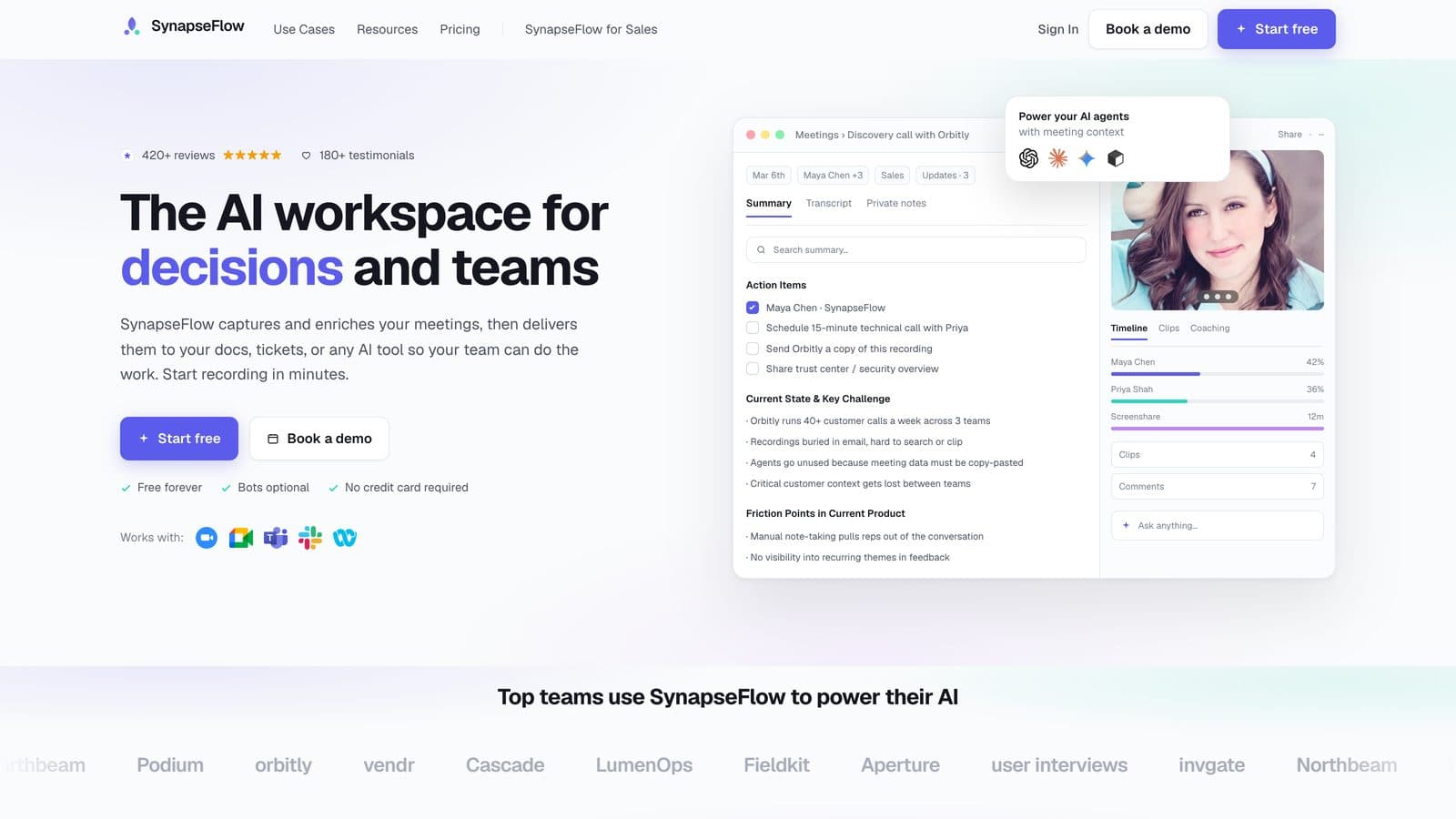Expand the Comments row showing 7

pyautogui.click(x=1217, y=487)
